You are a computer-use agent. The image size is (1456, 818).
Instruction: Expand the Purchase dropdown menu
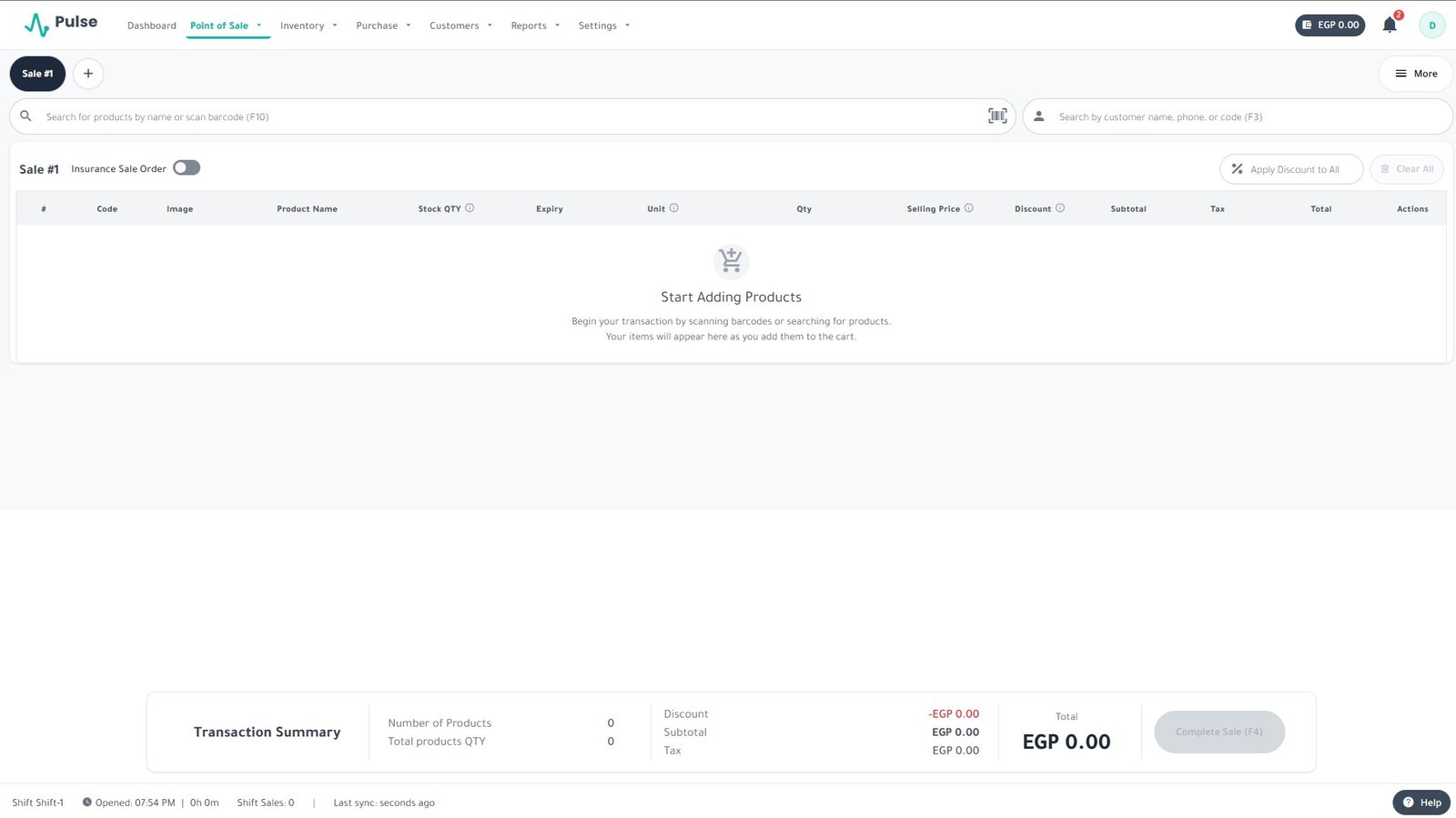383,25
